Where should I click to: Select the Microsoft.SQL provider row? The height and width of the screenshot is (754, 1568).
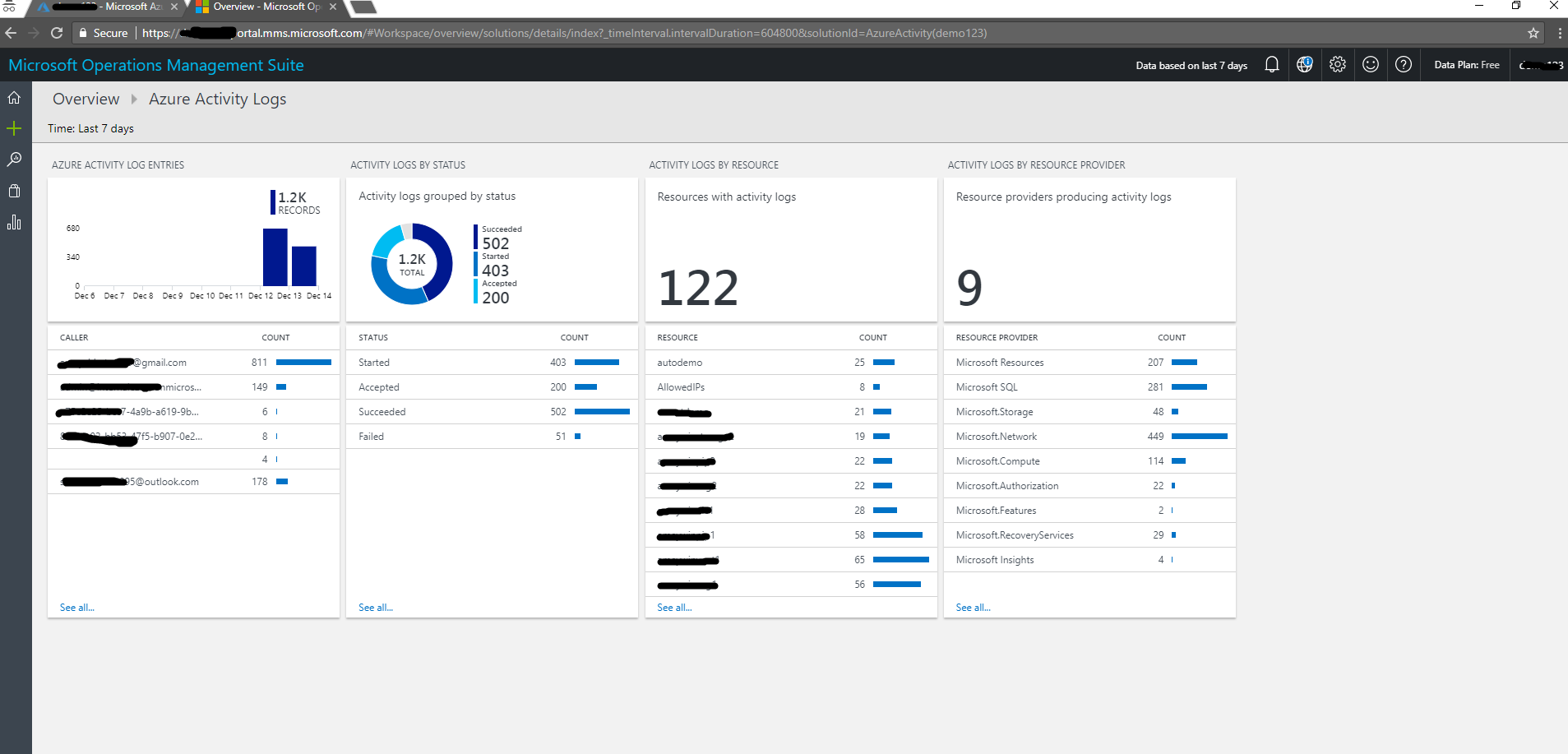click(1089, 387)
